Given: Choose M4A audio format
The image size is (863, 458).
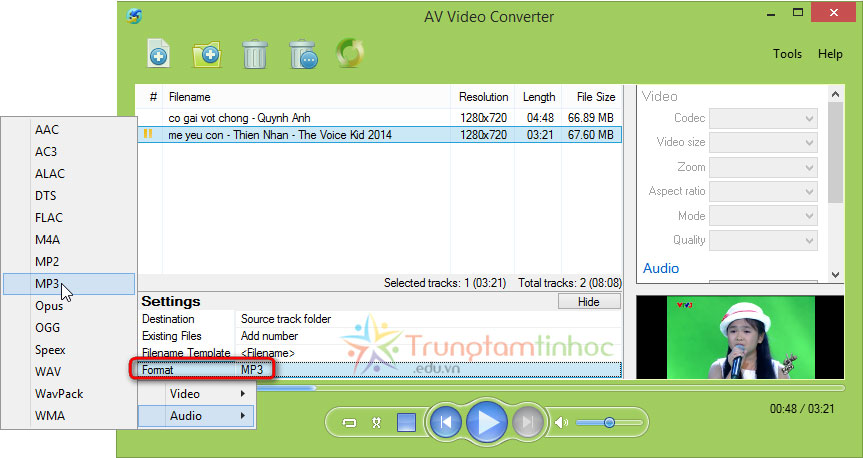Looking at the screenshot, I should coord(69,239).
